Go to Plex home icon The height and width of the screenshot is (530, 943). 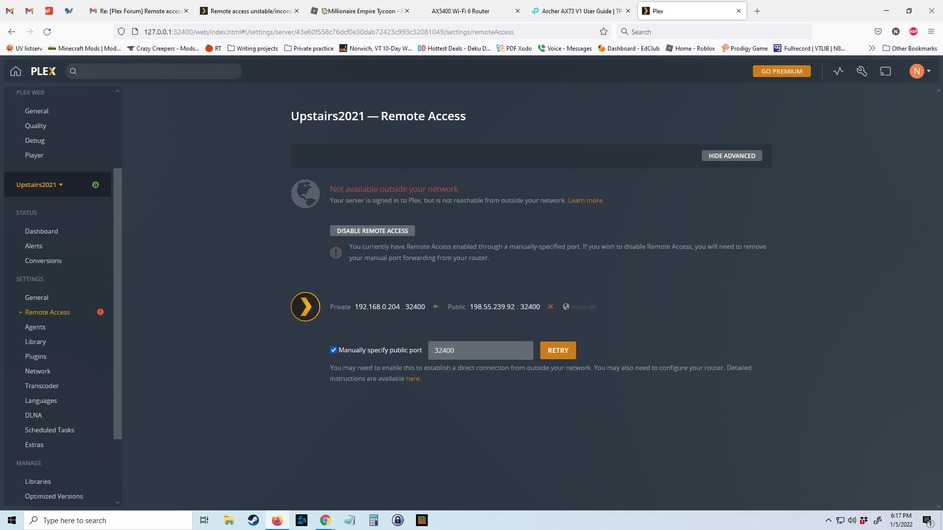coord(16,71)
